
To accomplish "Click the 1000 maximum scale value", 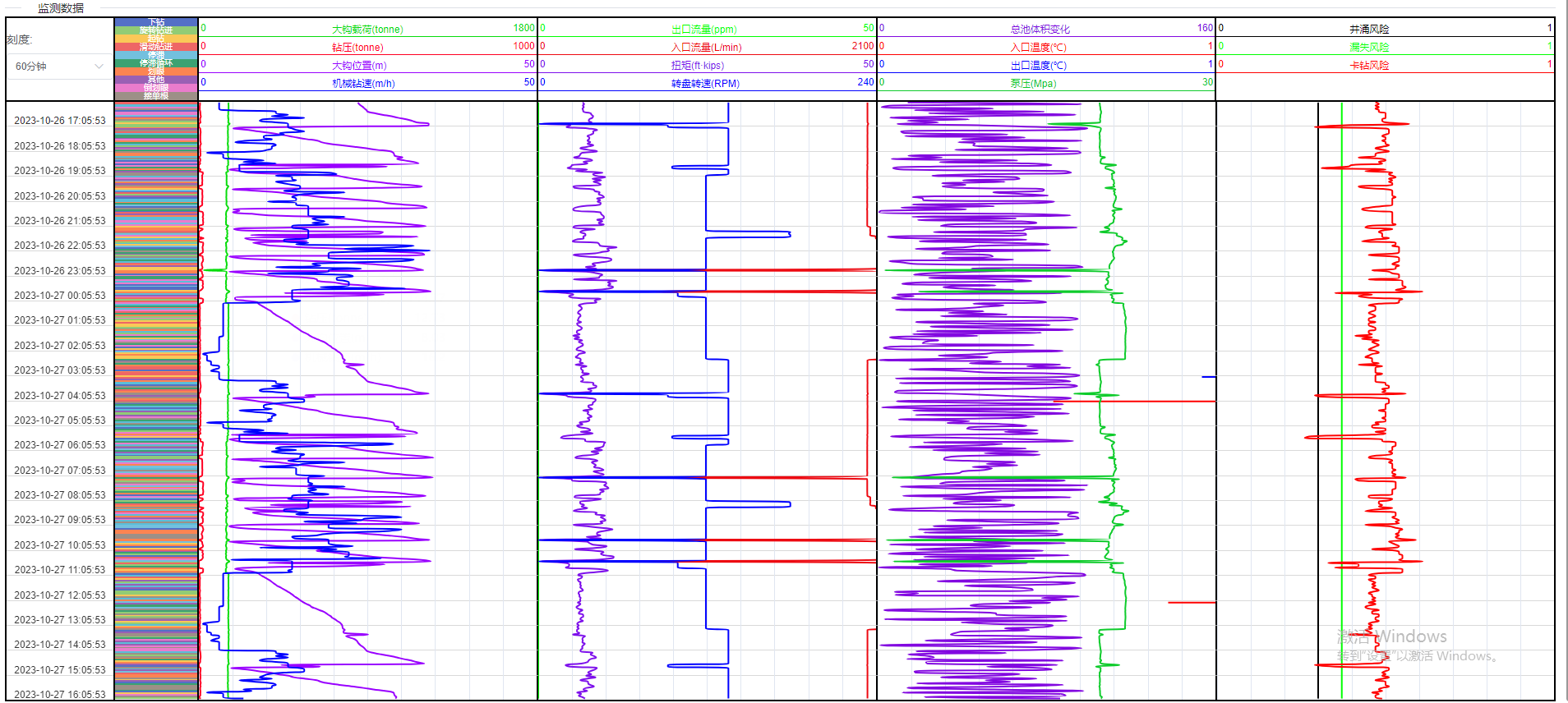I will pyautogui.click(x=523, y=46).
